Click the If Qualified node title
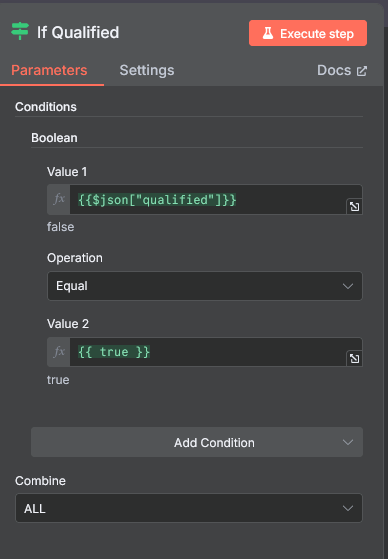The width and height of the screenshot is (388, 559). click(x=78, y=32)
